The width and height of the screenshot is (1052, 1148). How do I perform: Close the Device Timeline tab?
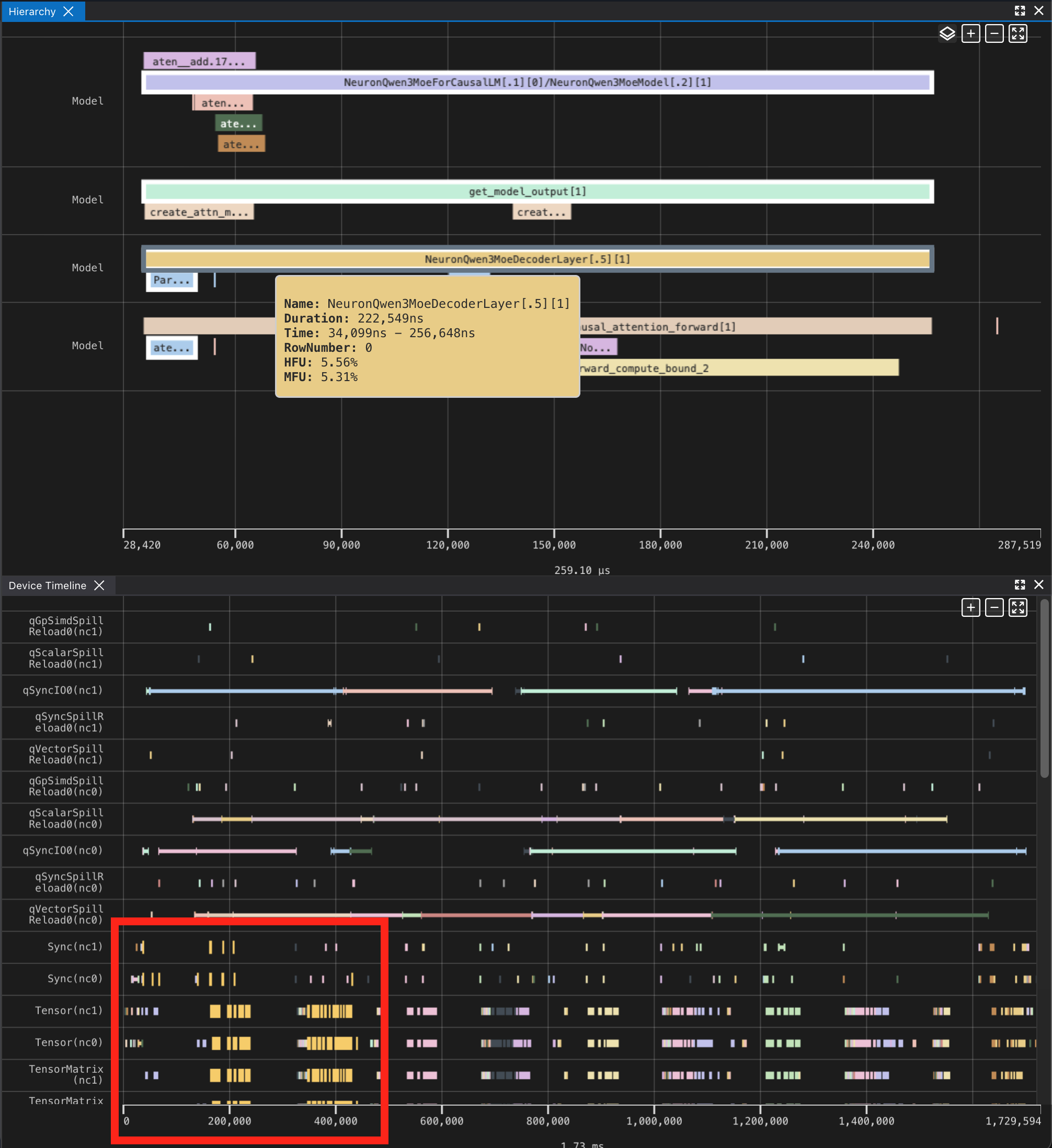tap(100, 586)
